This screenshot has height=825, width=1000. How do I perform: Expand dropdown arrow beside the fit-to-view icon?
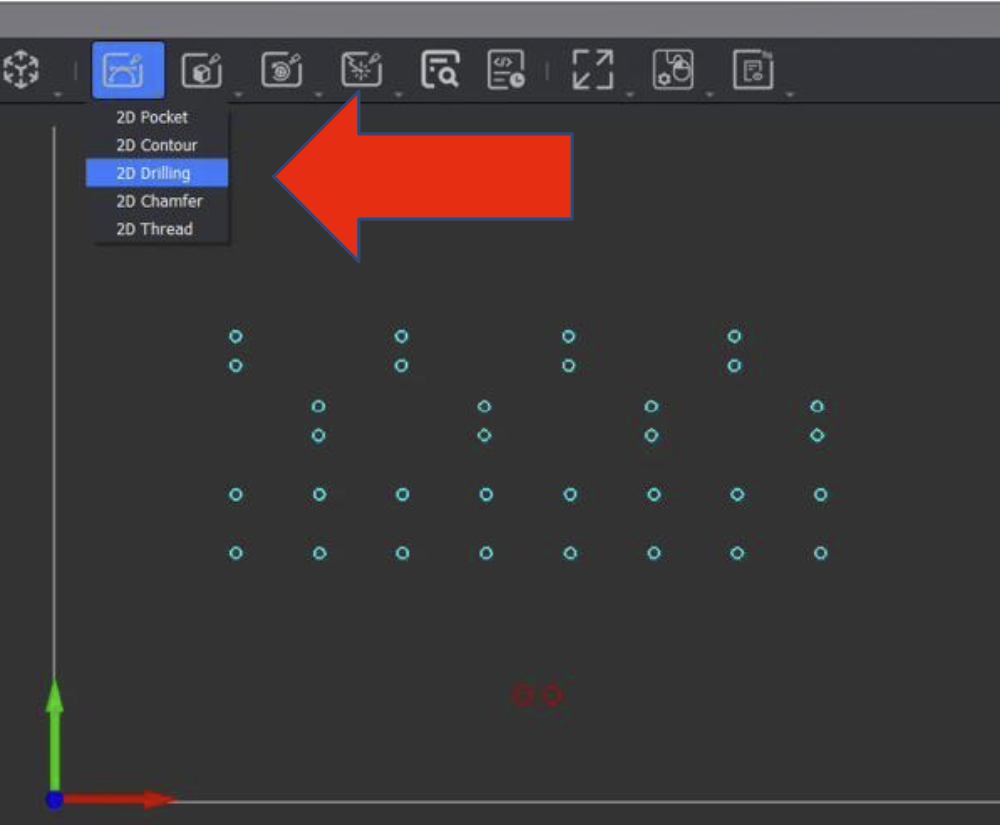pyautogui.click(x=629, y=95)
